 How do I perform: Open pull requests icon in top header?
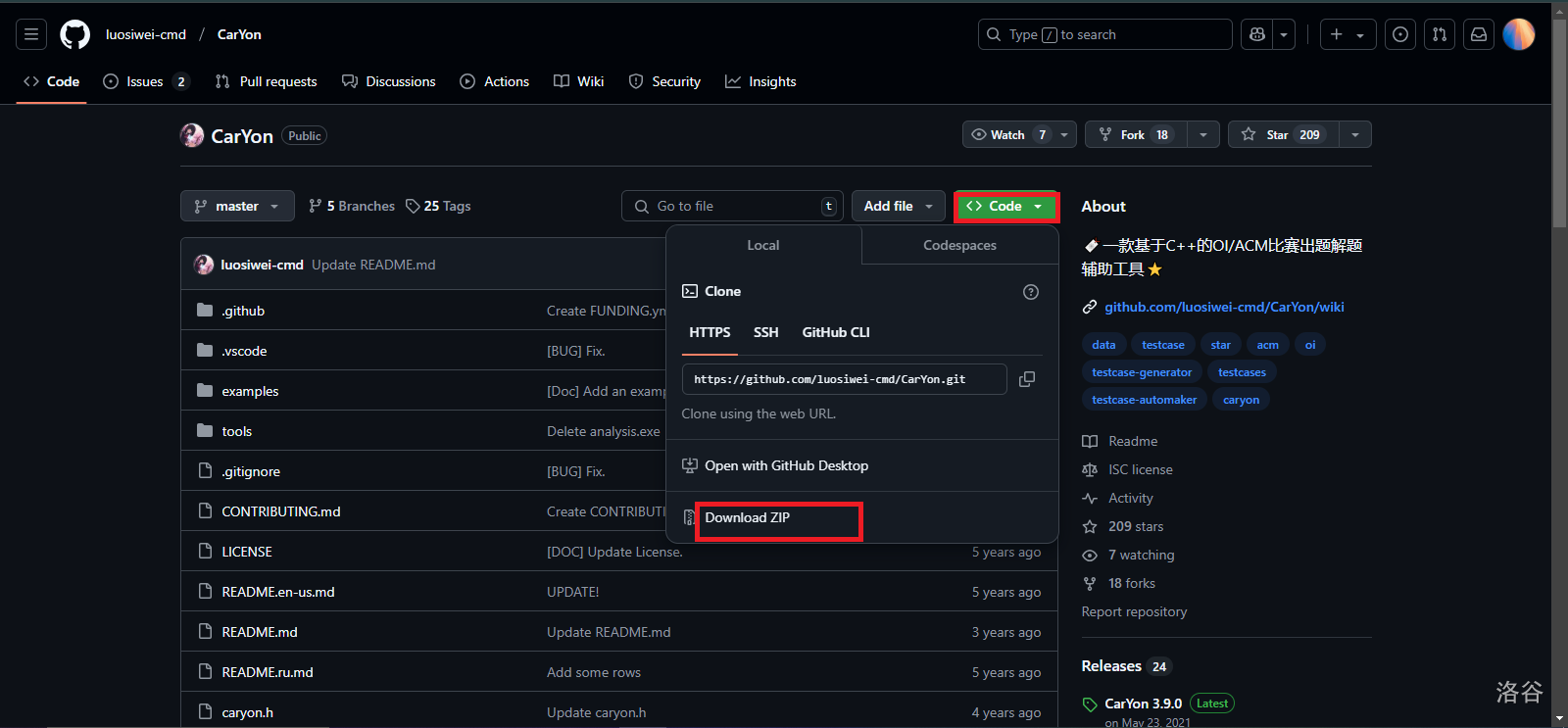(1439, 34)
